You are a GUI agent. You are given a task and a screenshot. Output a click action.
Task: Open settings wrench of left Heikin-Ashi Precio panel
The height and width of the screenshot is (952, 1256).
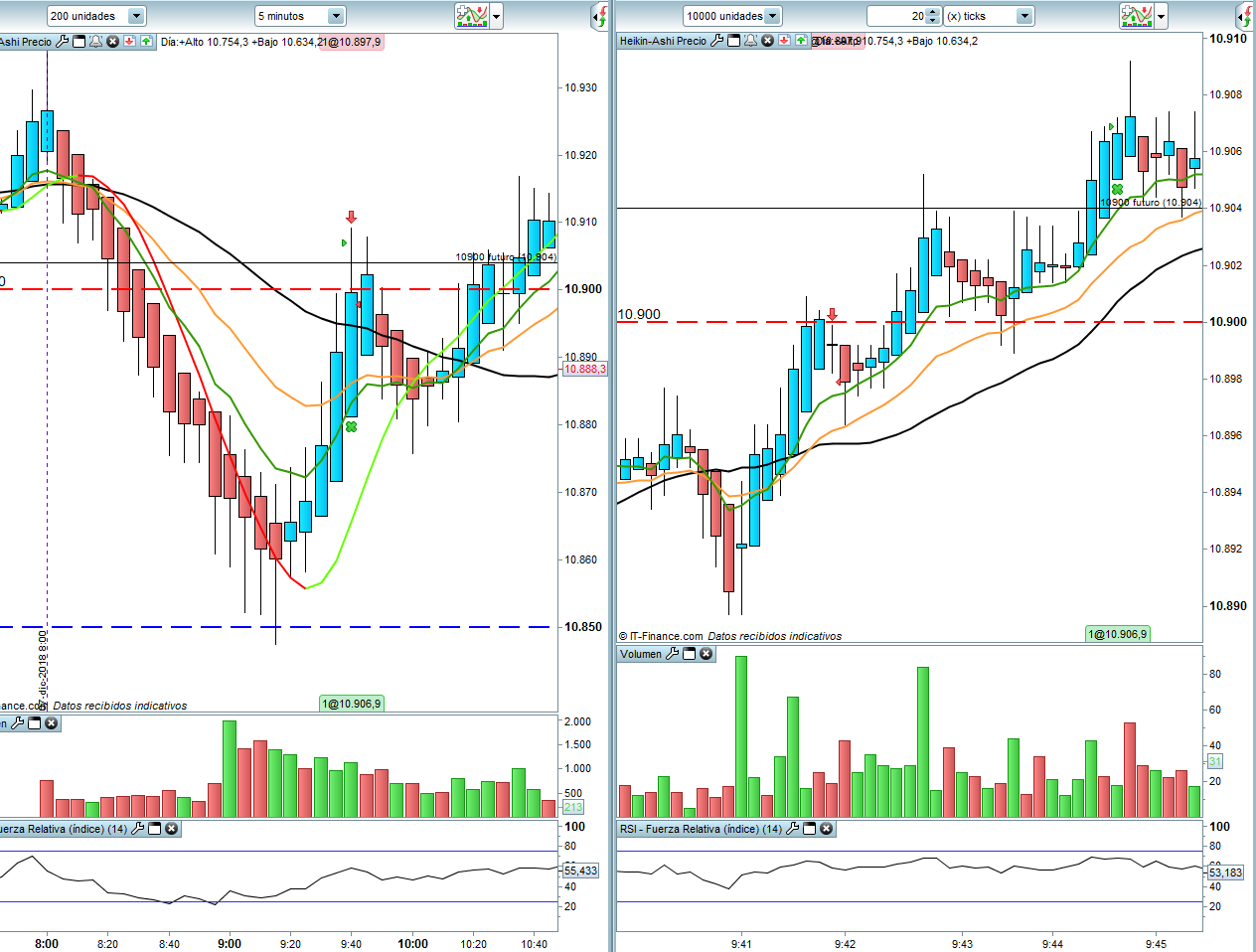pos(63,42)
